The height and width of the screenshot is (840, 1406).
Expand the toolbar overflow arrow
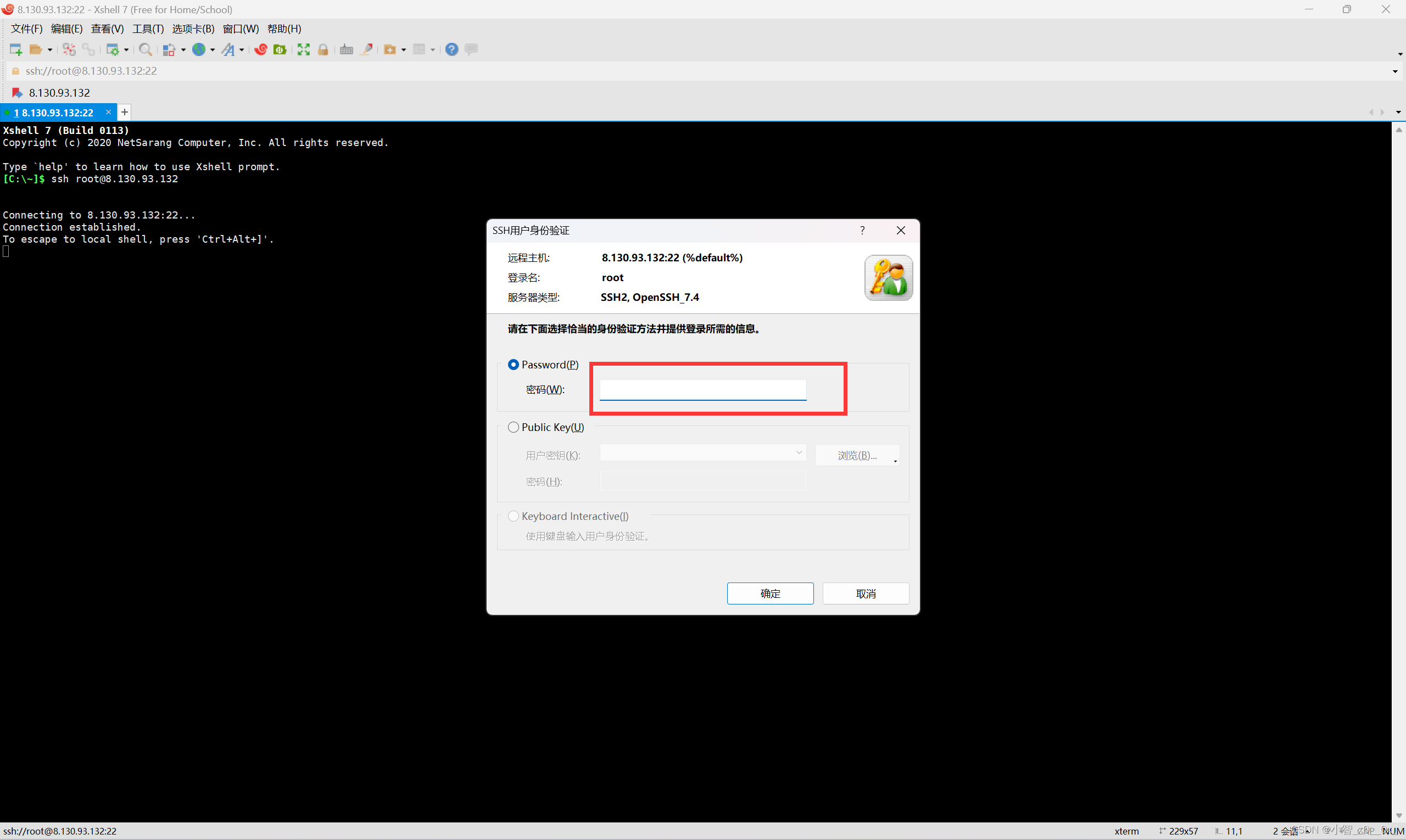1400,54
